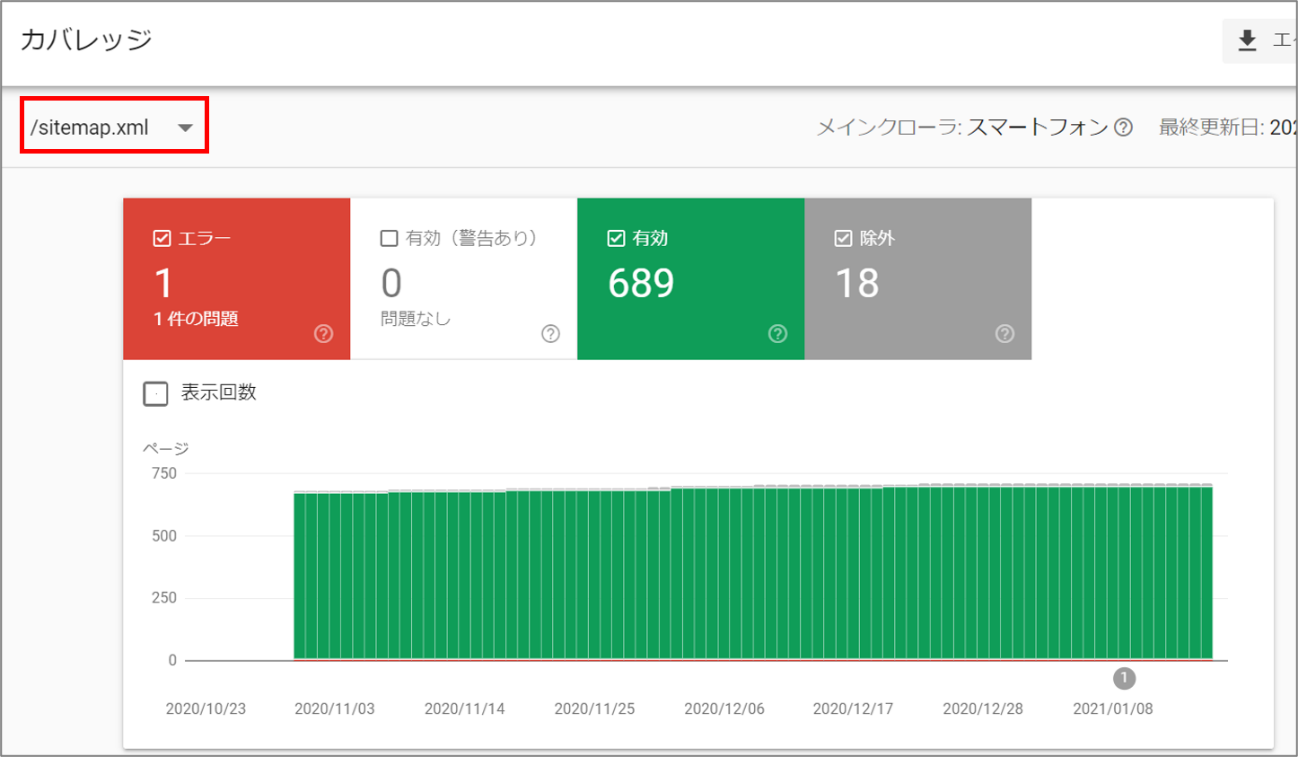Open the /sitemap.xml filter dropdown
Image resolution: width=1298 pixels, height=757 pixels.
click(x=114, y=127)
